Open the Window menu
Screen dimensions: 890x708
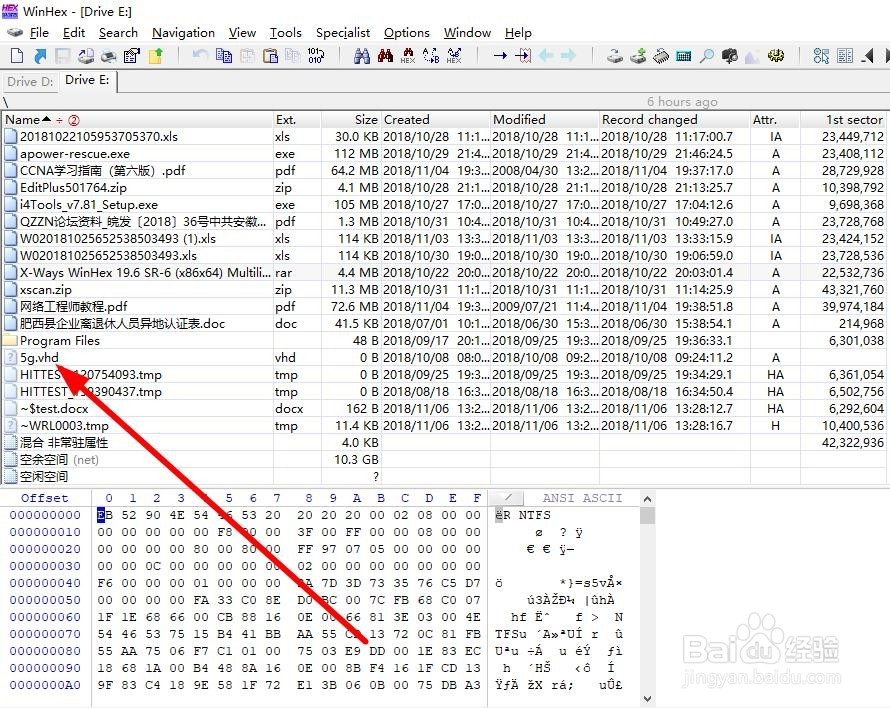pyautogui.click(x=467, y=33)
